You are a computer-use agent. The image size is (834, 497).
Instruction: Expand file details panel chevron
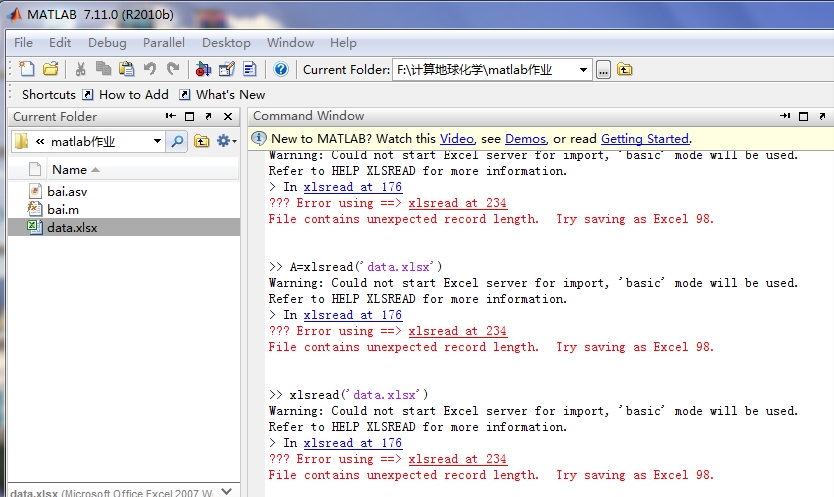pyautogui.click(x=227, y=491)
